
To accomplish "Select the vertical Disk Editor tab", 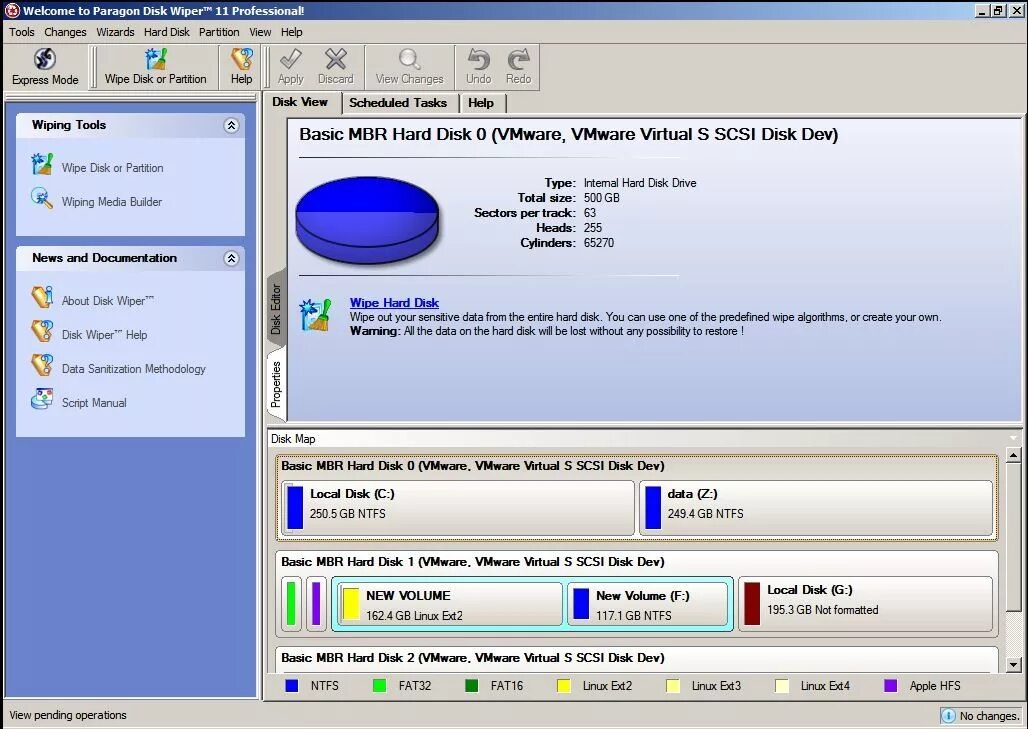I will pos(276,307).
